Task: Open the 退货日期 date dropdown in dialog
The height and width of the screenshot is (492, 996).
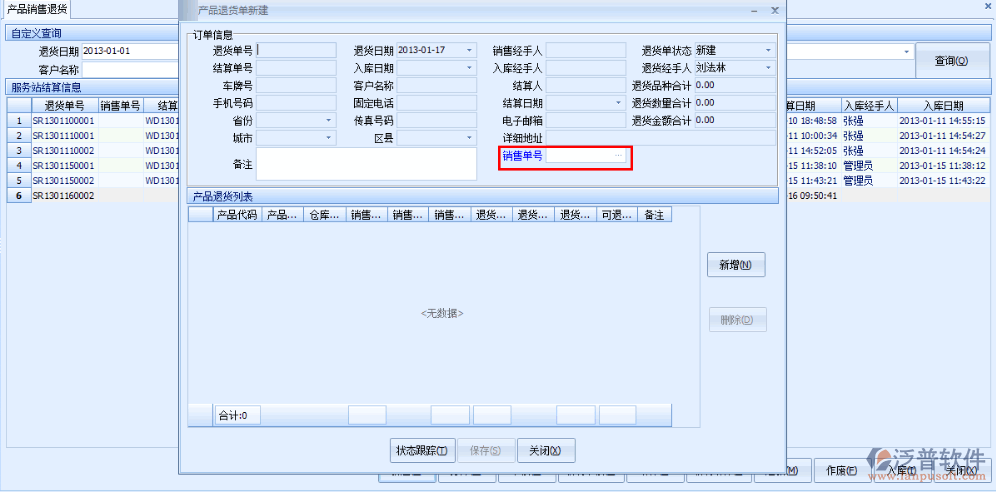Action: click(469, 50)
